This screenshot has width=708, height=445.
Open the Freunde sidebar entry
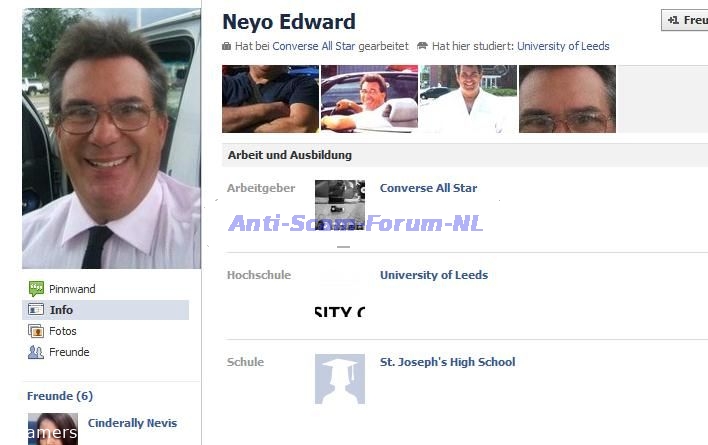pyautogui.click(x=69, y=352)
